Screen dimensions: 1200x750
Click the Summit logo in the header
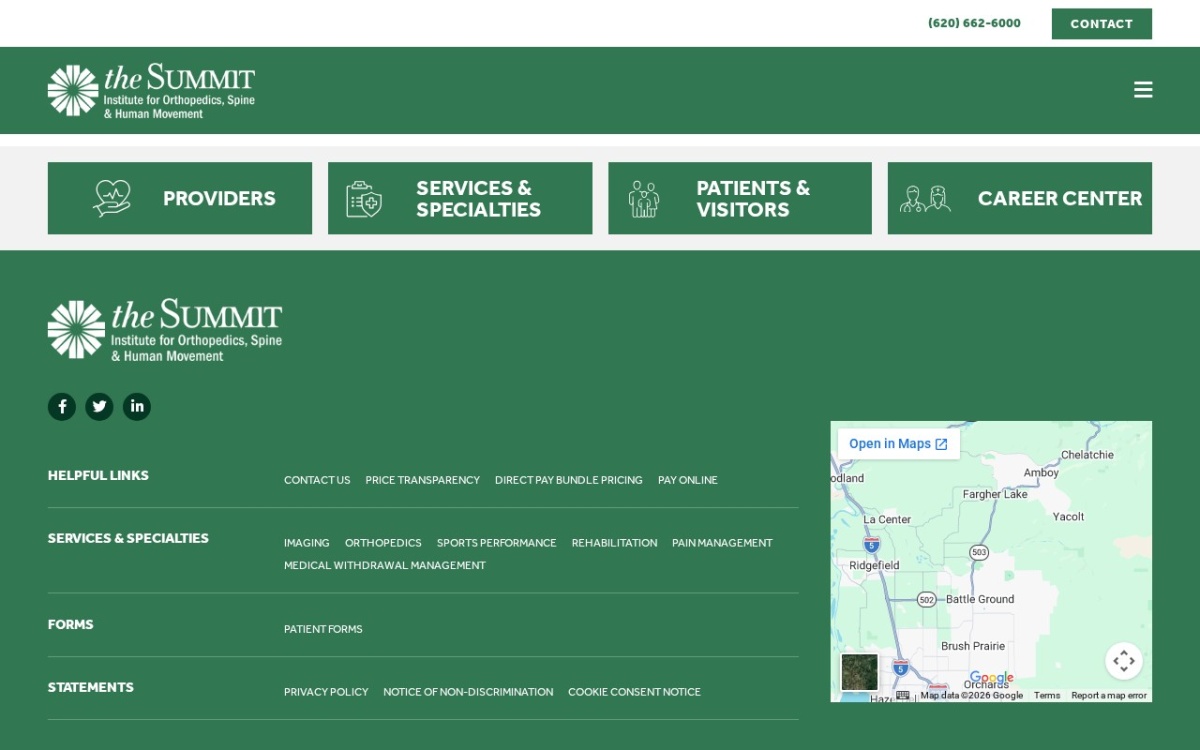[152, 91]
